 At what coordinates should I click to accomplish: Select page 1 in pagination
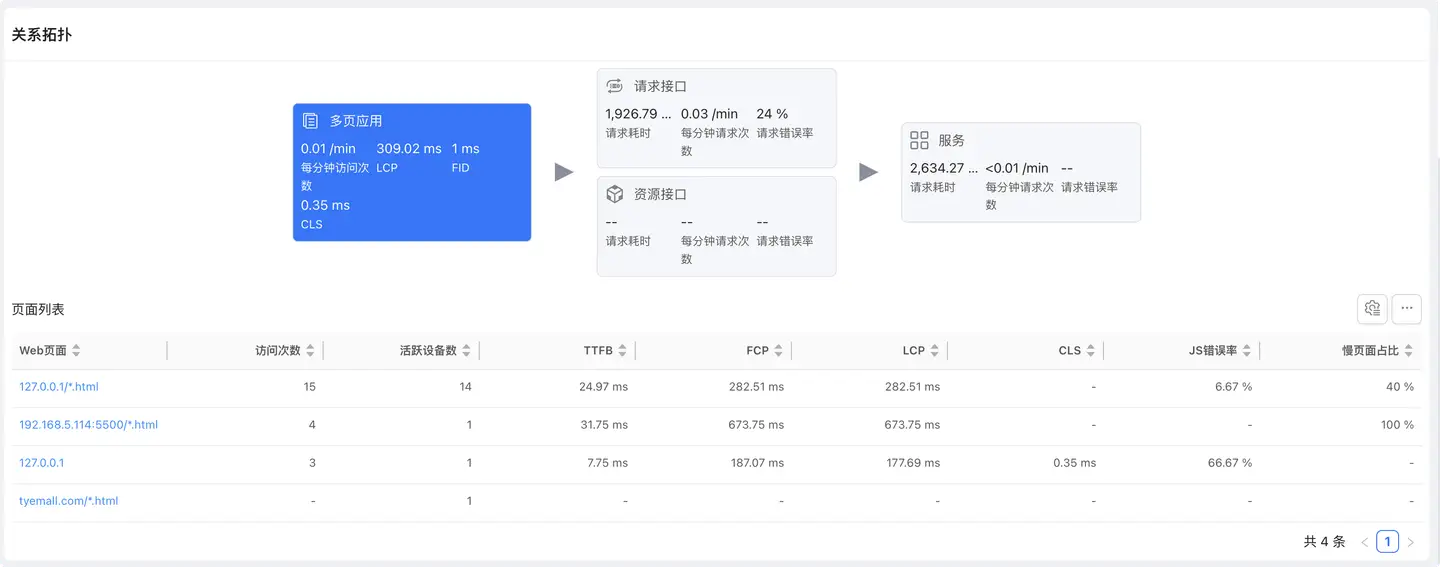(x=1387, y=542)
